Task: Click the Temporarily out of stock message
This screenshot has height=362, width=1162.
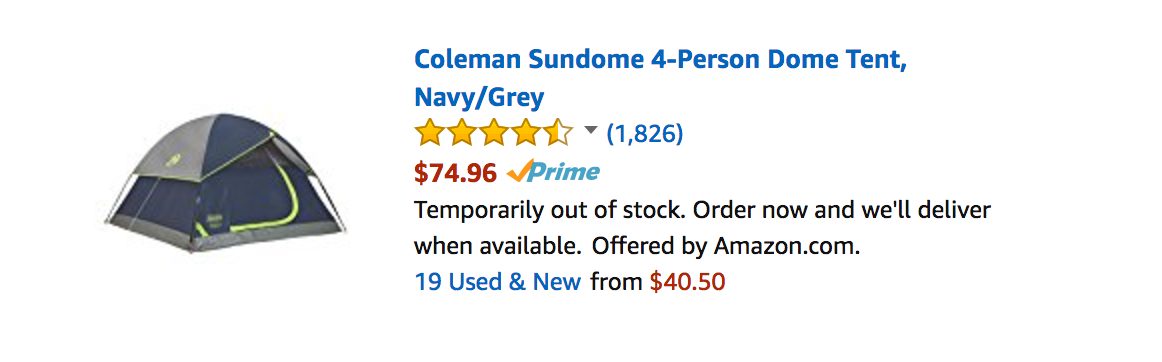Action: click(x=551, y=210)
